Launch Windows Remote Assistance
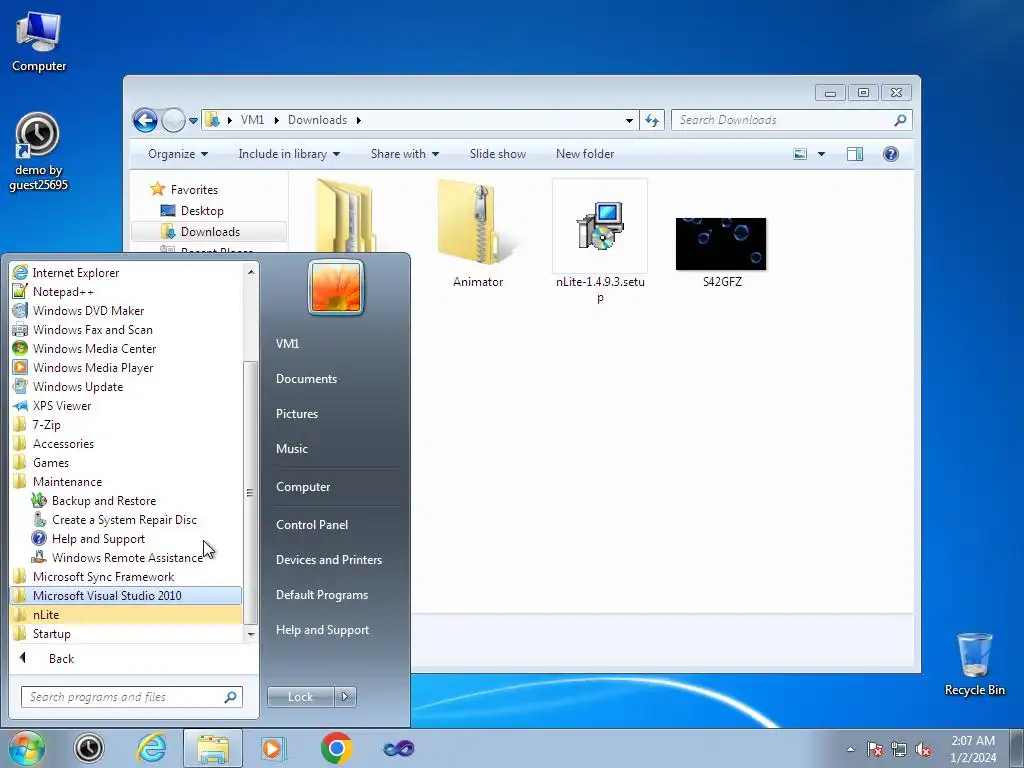1024x768 pixels. pyautogui.click(x=126, y=557)
